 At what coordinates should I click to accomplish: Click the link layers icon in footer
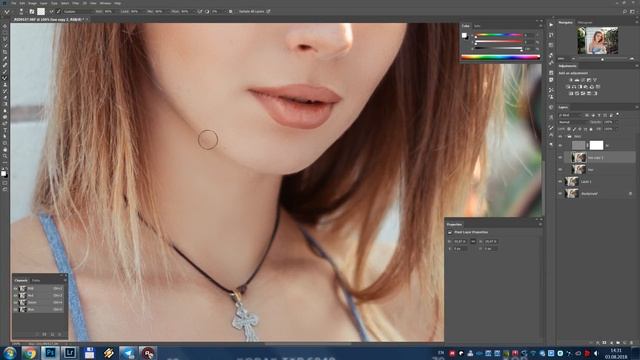591,342
